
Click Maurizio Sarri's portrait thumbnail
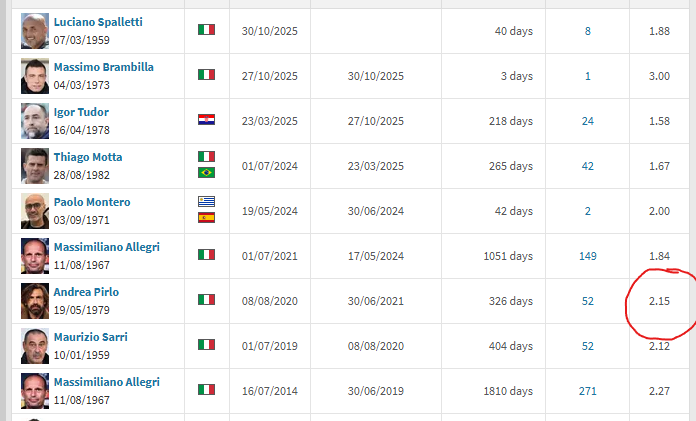pos(35,346)
